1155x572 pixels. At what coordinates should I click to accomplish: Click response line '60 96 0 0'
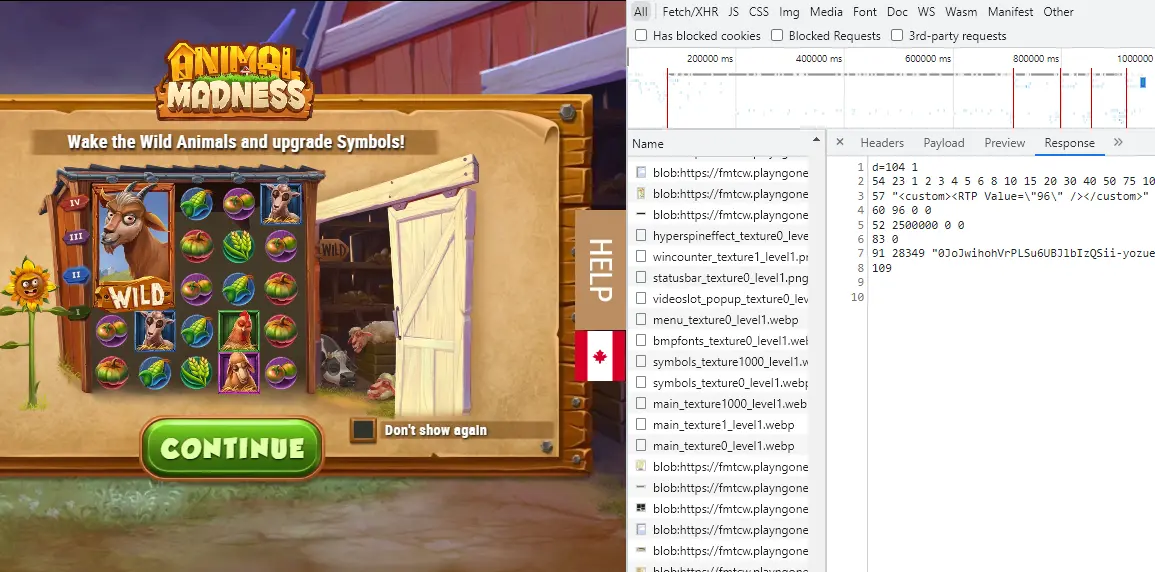click(901, 211)
